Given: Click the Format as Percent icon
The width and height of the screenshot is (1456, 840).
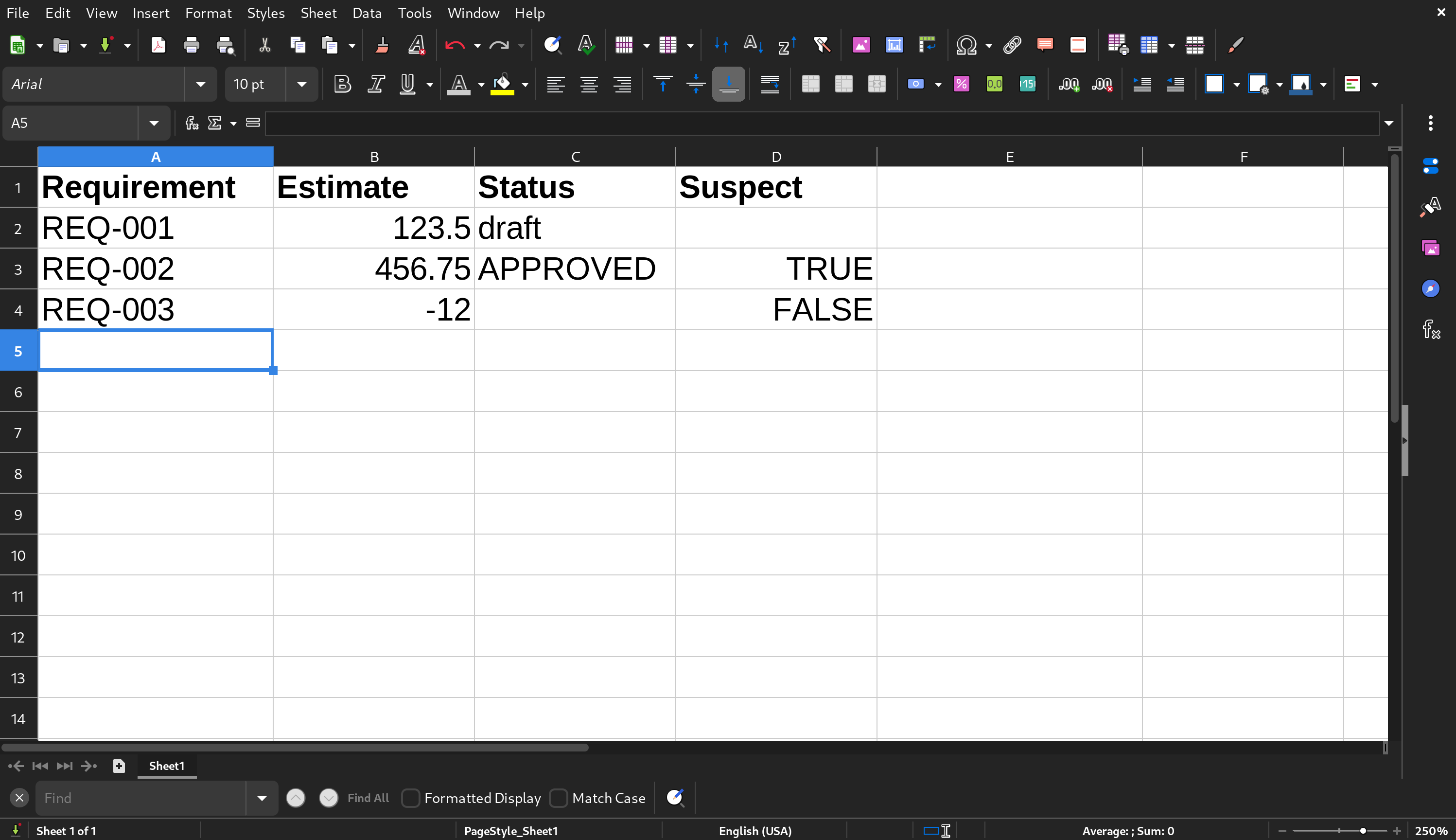Looking at the screenshot, I should tap(961, 84).
